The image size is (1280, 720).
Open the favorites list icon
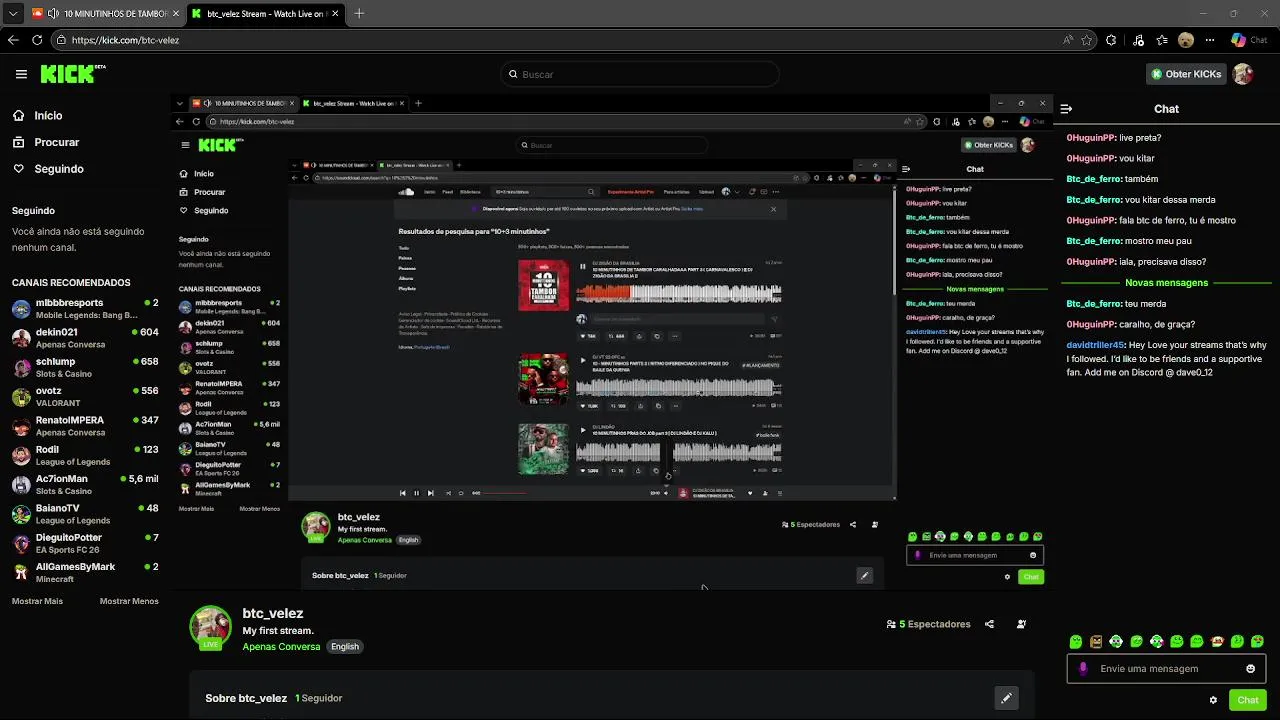click(1162, 40)
